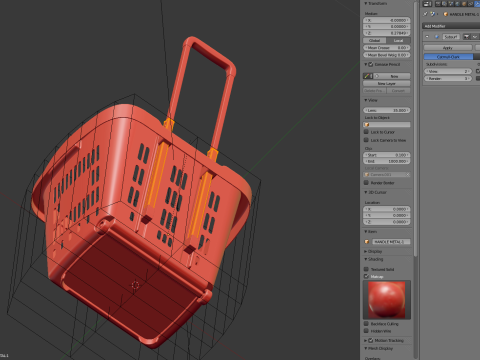Expand the Motion Tracking panel triangle
Screen dimensions: 480x360
coord(366,340)
